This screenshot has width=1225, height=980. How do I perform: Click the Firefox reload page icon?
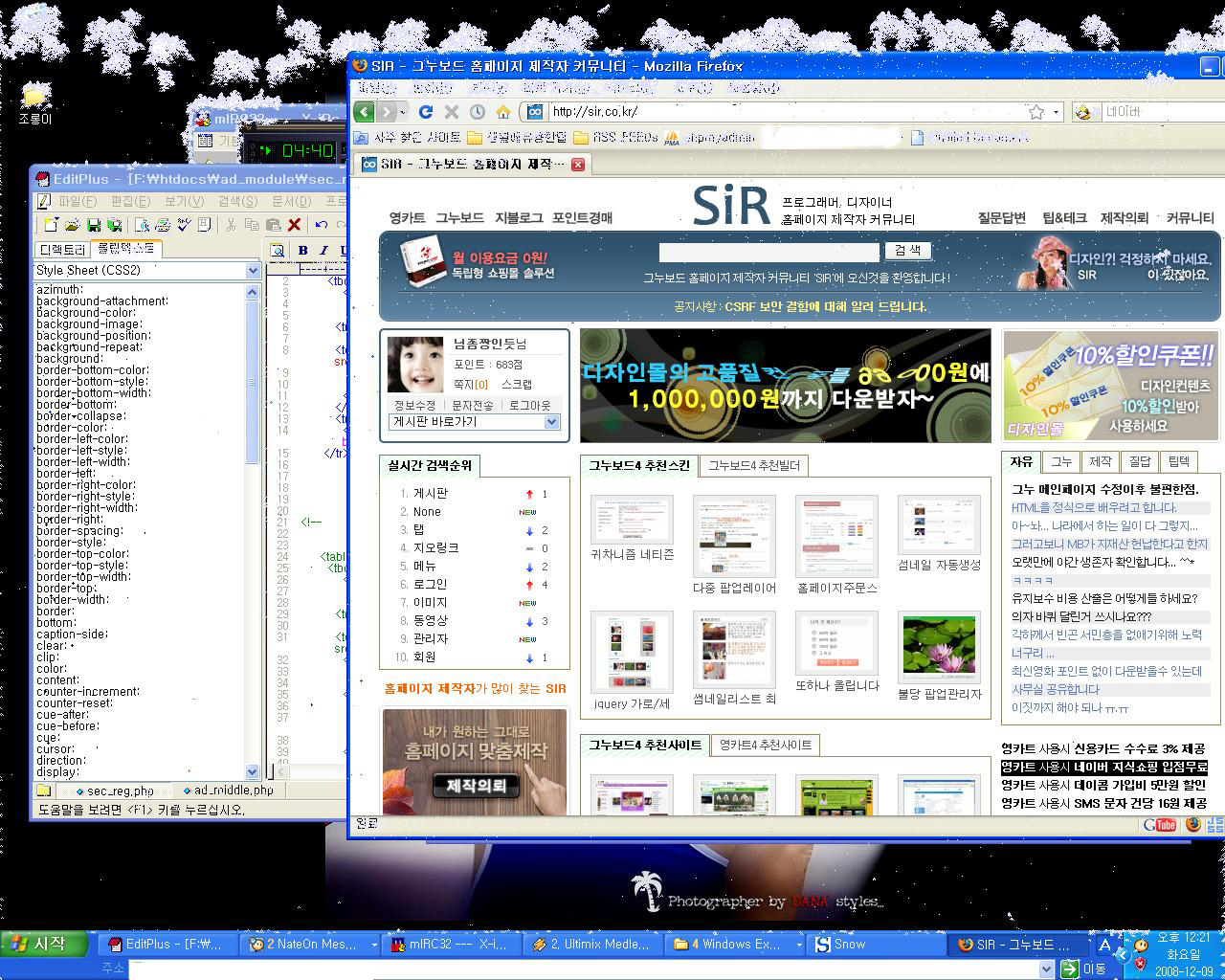click(x=426, y=112)
